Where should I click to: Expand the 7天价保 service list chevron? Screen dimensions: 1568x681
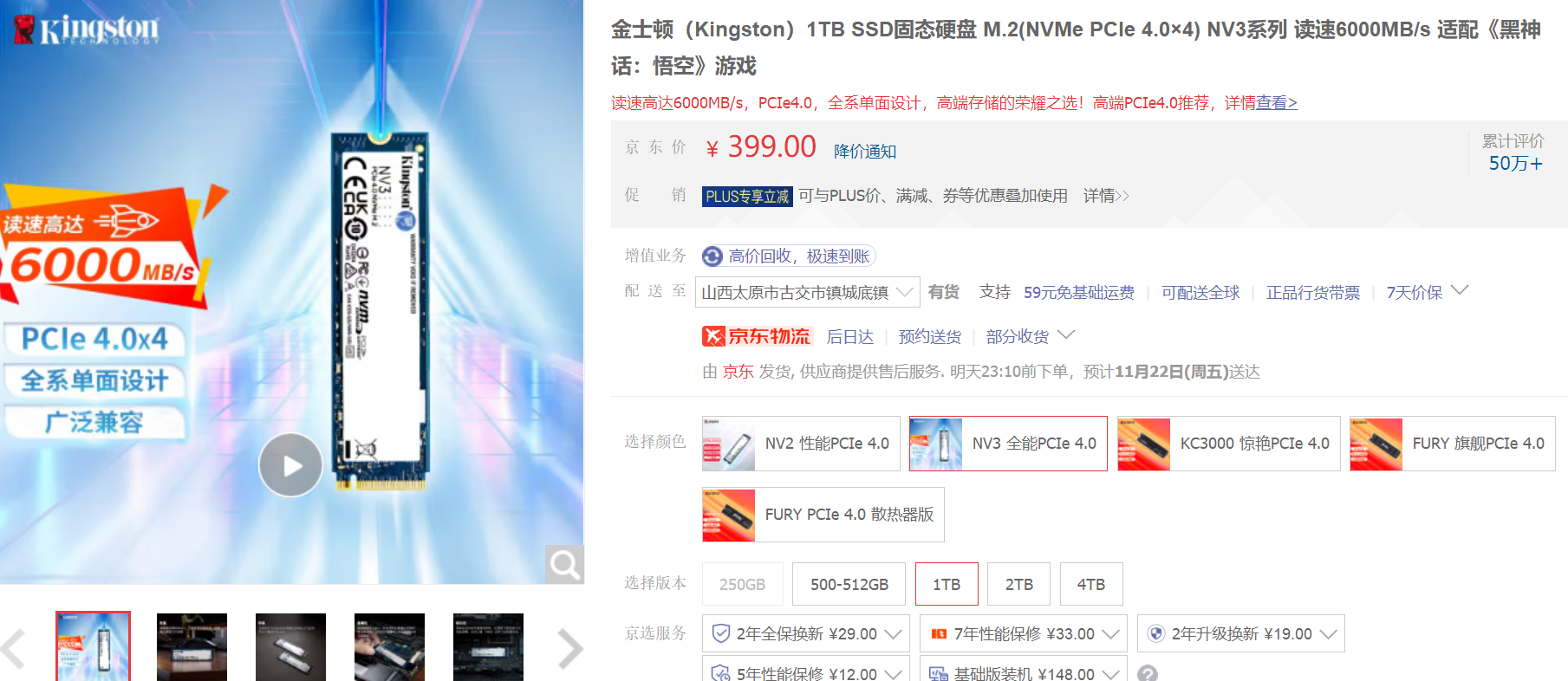pyautogui.click(x=1460, y=291)
